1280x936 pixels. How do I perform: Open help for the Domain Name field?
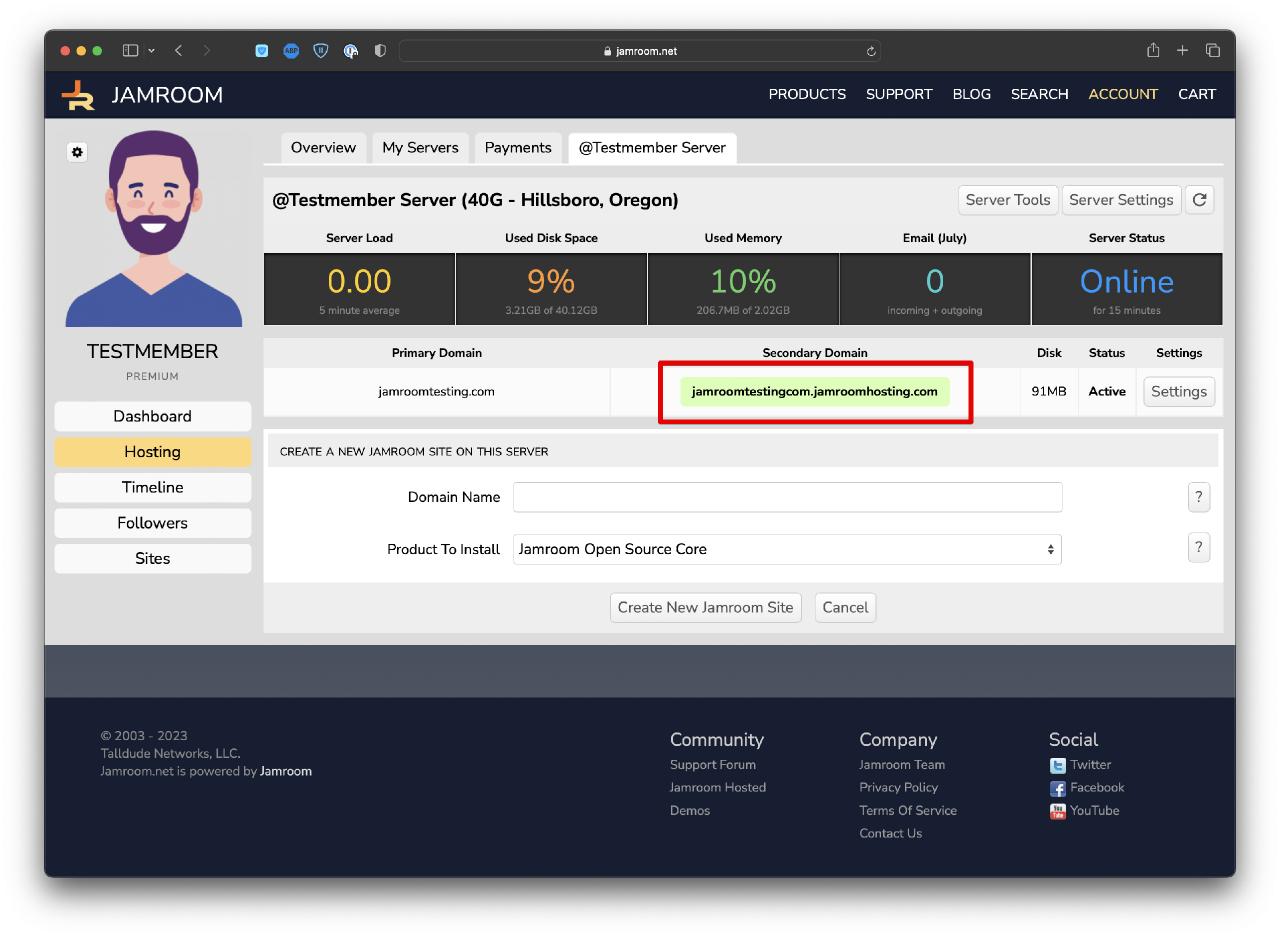pos(1198,497)
